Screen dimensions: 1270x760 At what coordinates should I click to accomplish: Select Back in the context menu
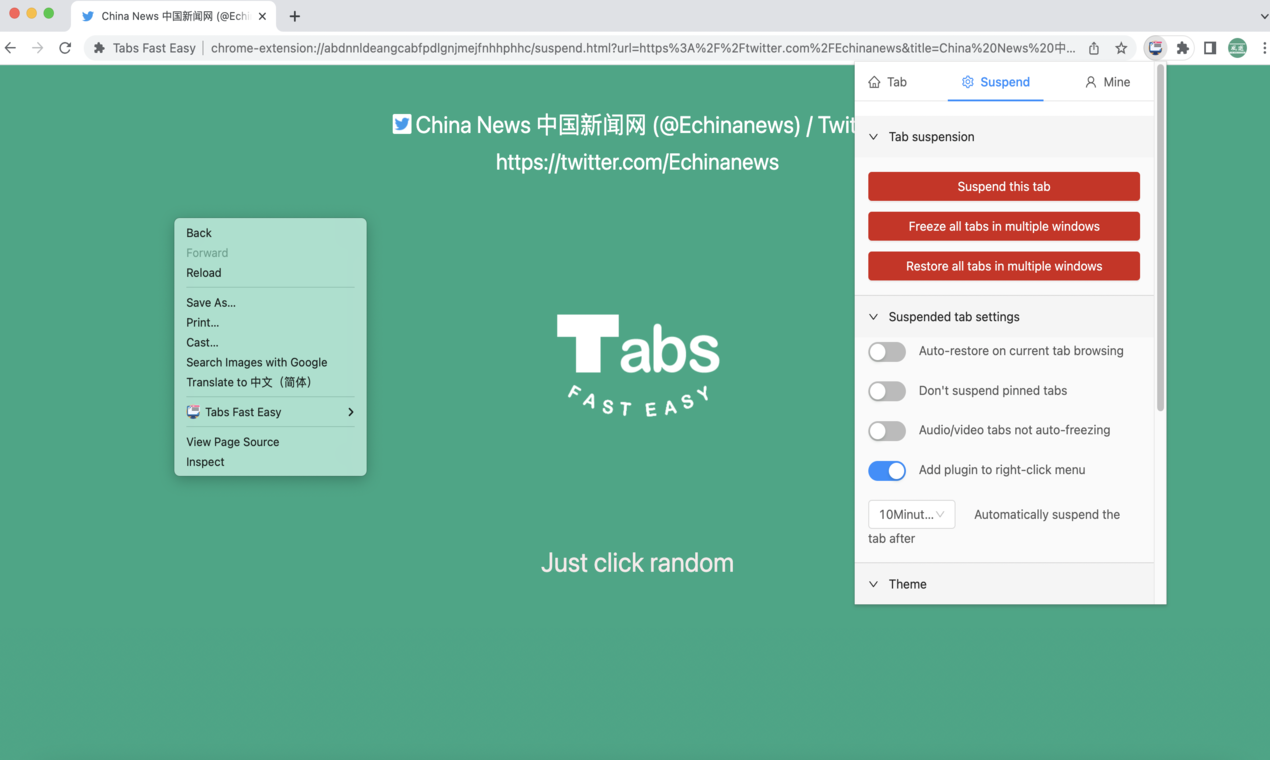tap(270, 233)
